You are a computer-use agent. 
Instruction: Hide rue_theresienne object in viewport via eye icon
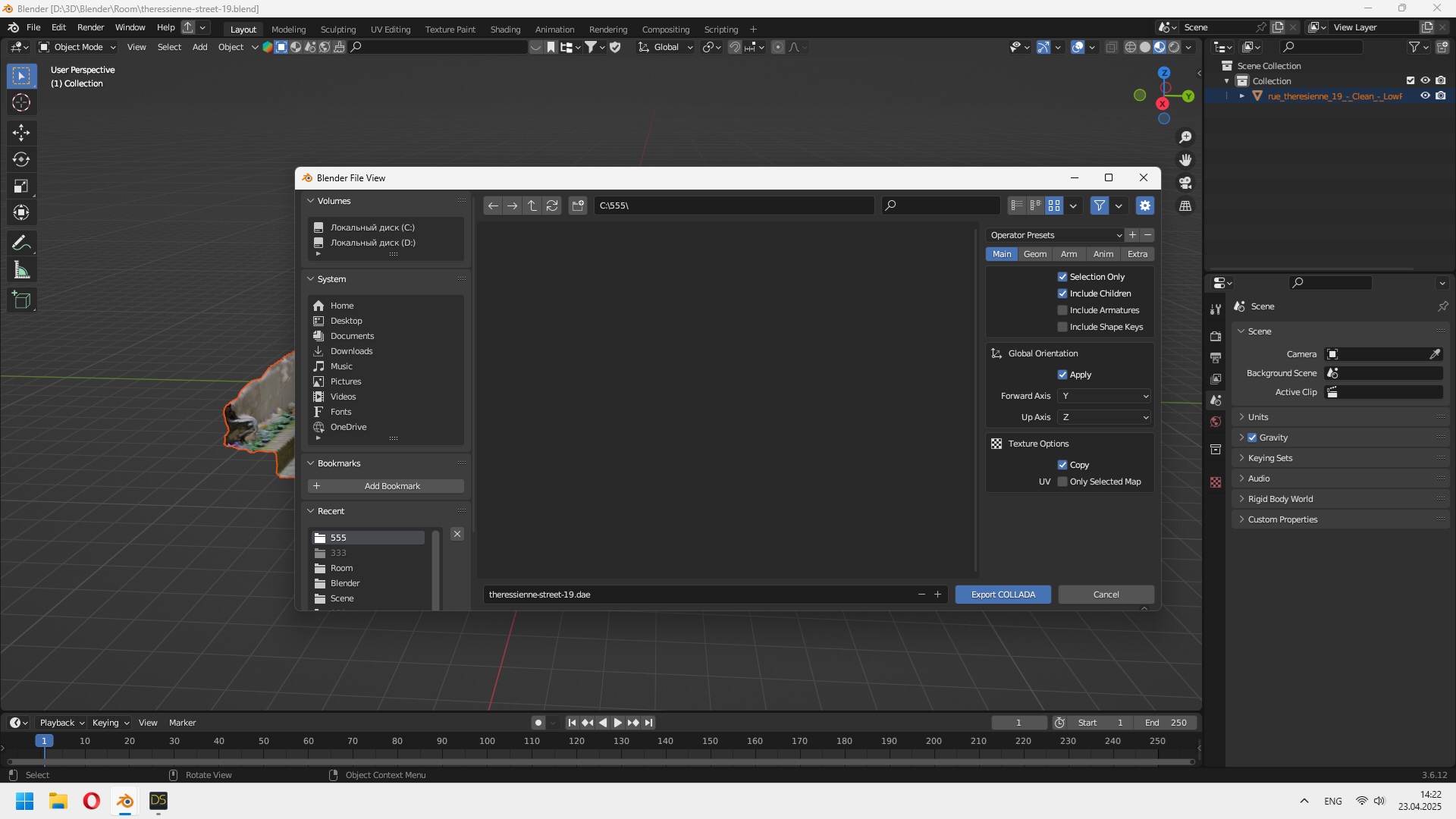[x=1425, y=96]
